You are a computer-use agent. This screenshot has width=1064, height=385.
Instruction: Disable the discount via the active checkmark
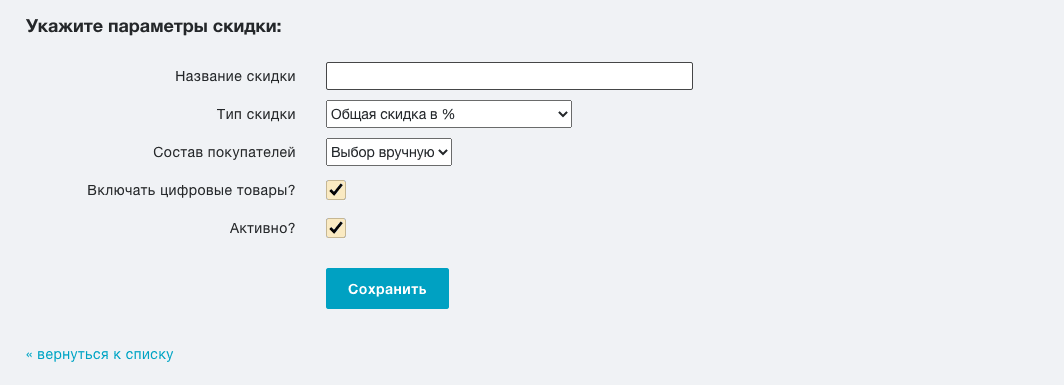(x=336, y=228)
